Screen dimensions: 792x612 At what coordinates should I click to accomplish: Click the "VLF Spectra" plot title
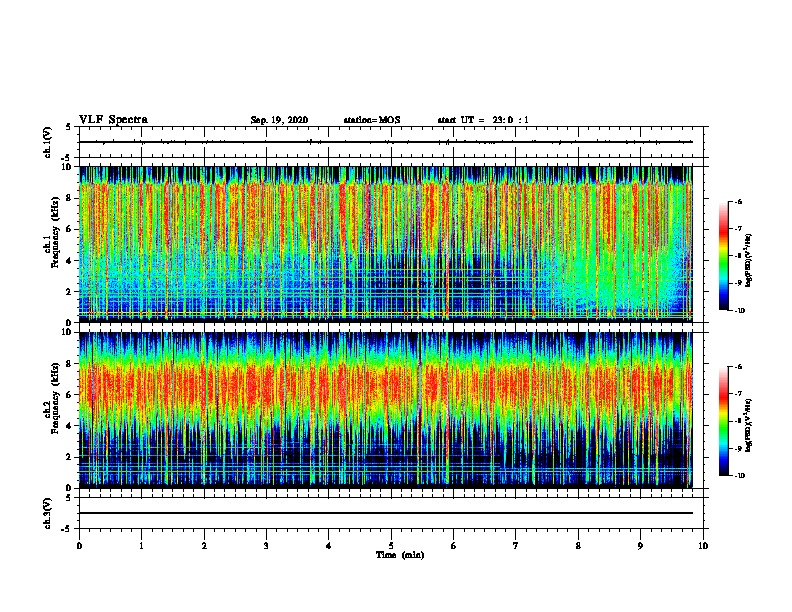click(113, 120)
